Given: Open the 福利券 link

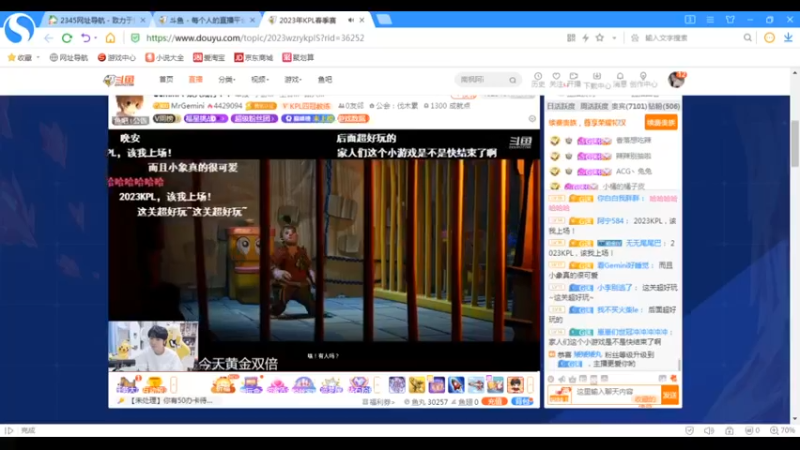Looking at the screenshot, I should (379, 402).
